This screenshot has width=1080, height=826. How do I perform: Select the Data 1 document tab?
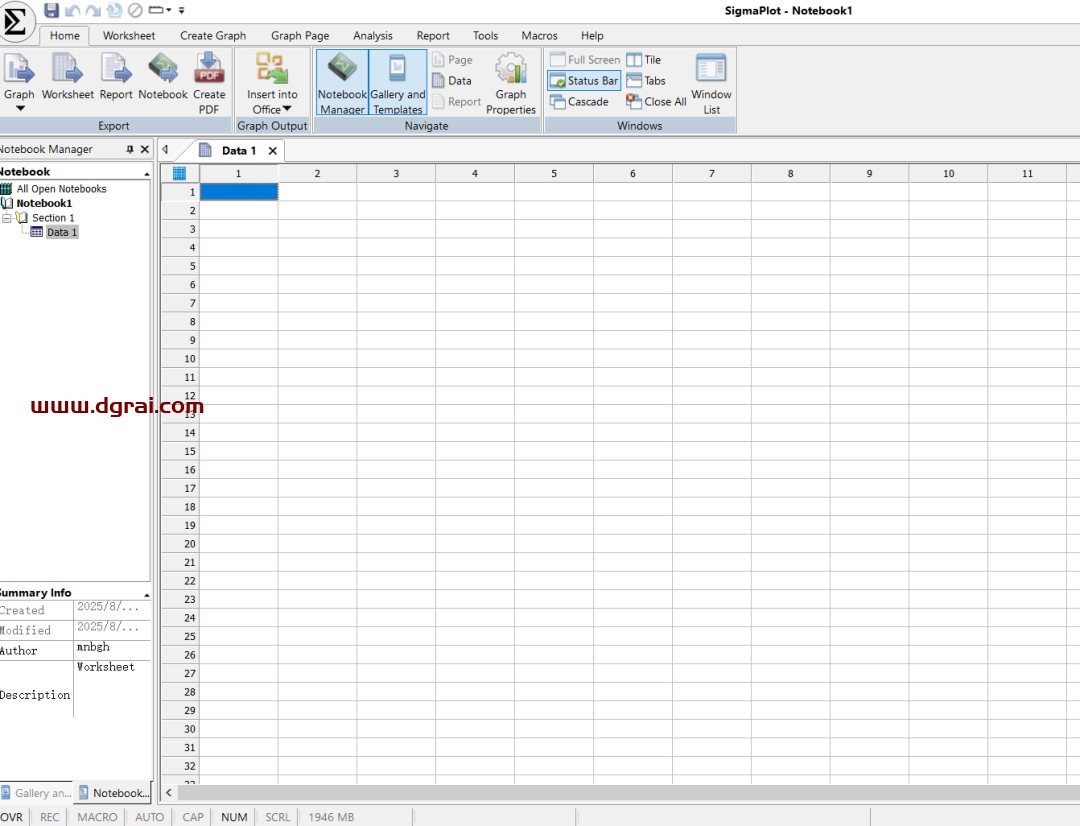point(238,151)
